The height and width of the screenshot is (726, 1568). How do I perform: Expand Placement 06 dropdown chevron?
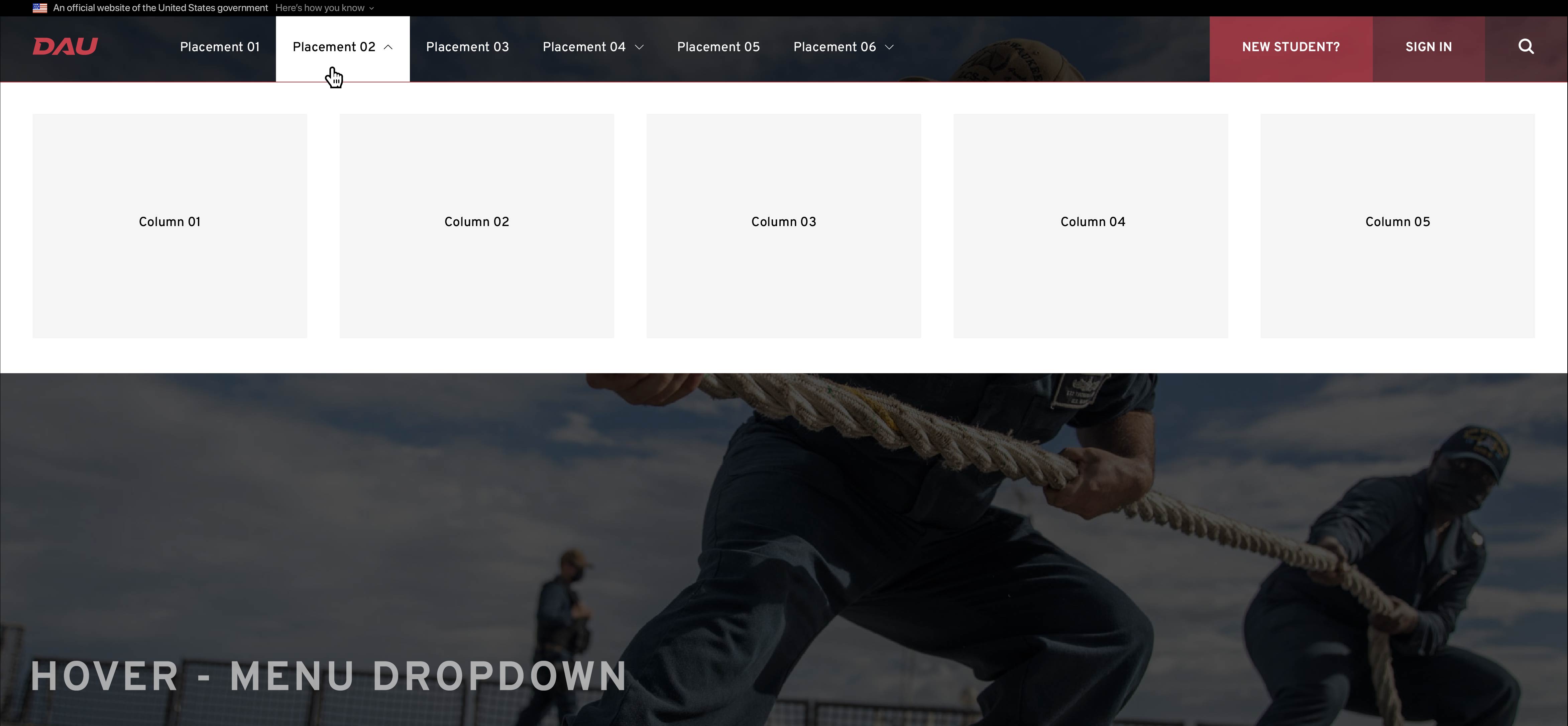889,47
